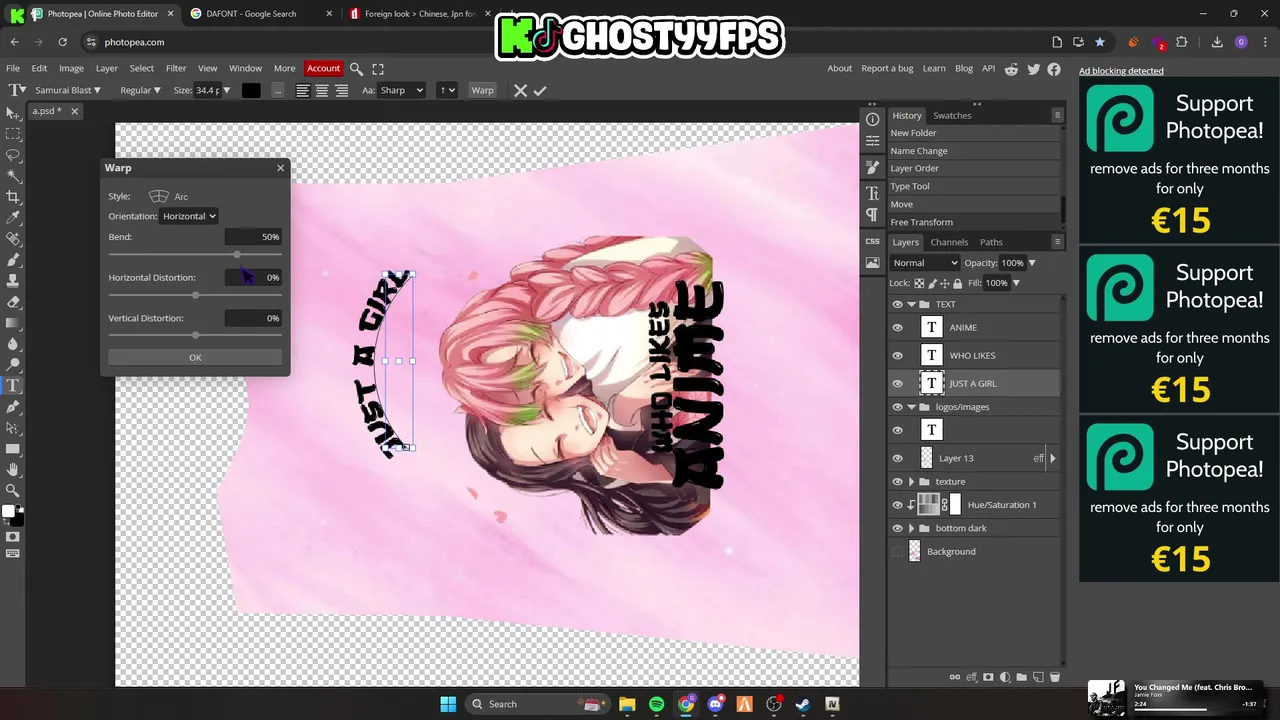Expand the bottom dark folder
The height and width of the screenshot is (720, 1280).
coord(911,528)
